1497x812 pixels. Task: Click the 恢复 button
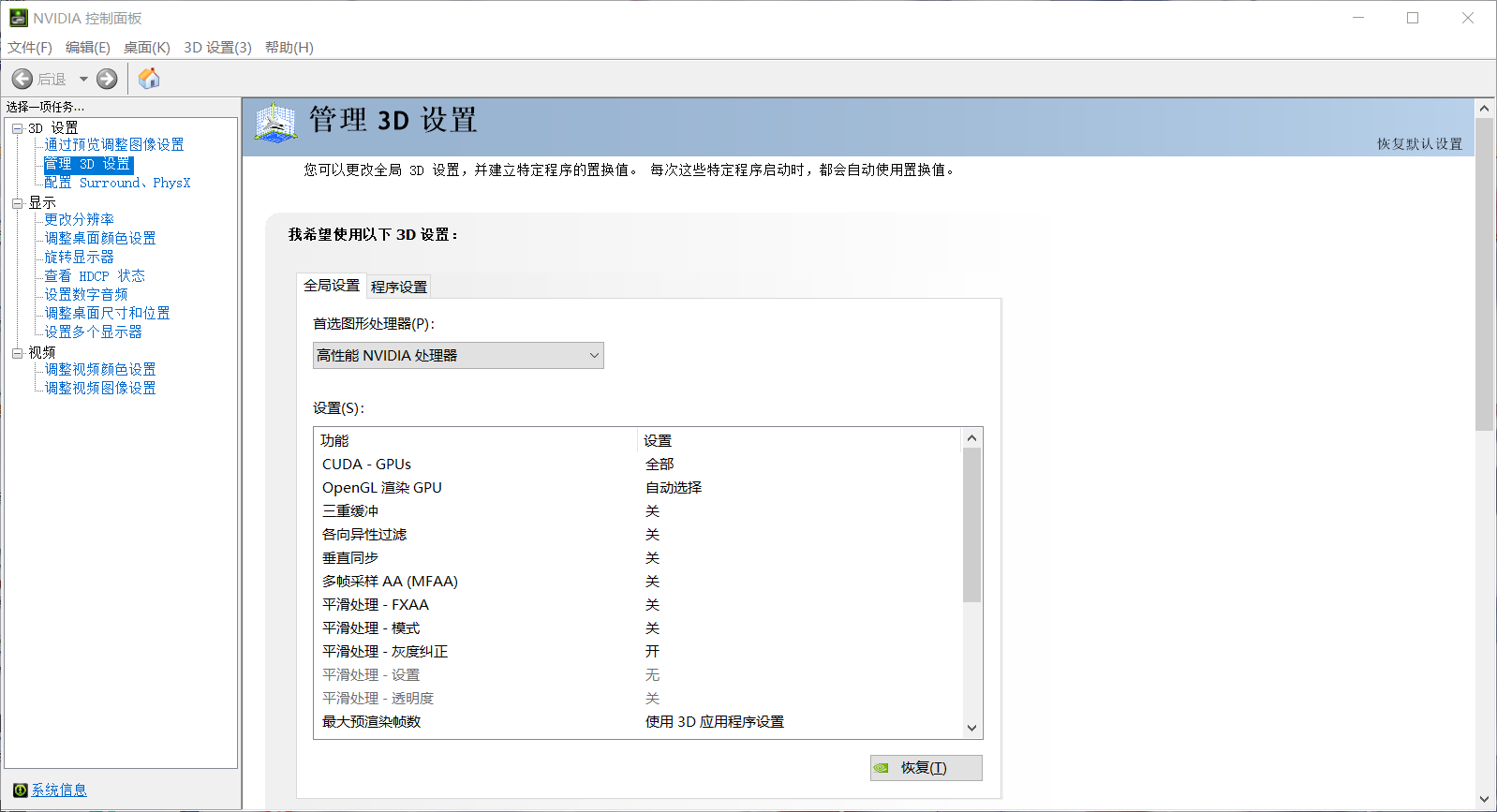[x=926, y=768]
